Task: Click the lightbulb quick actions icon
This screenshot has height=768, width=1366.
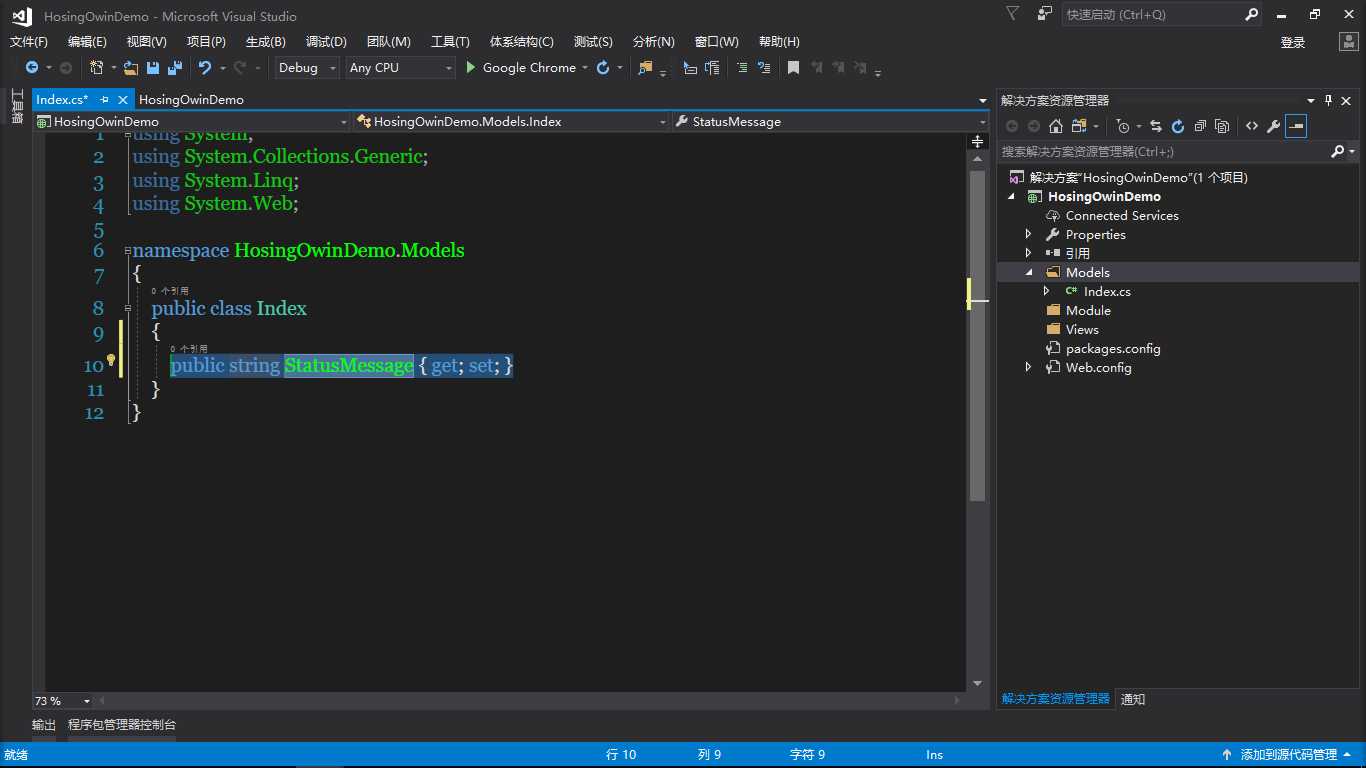Action: 111,360
